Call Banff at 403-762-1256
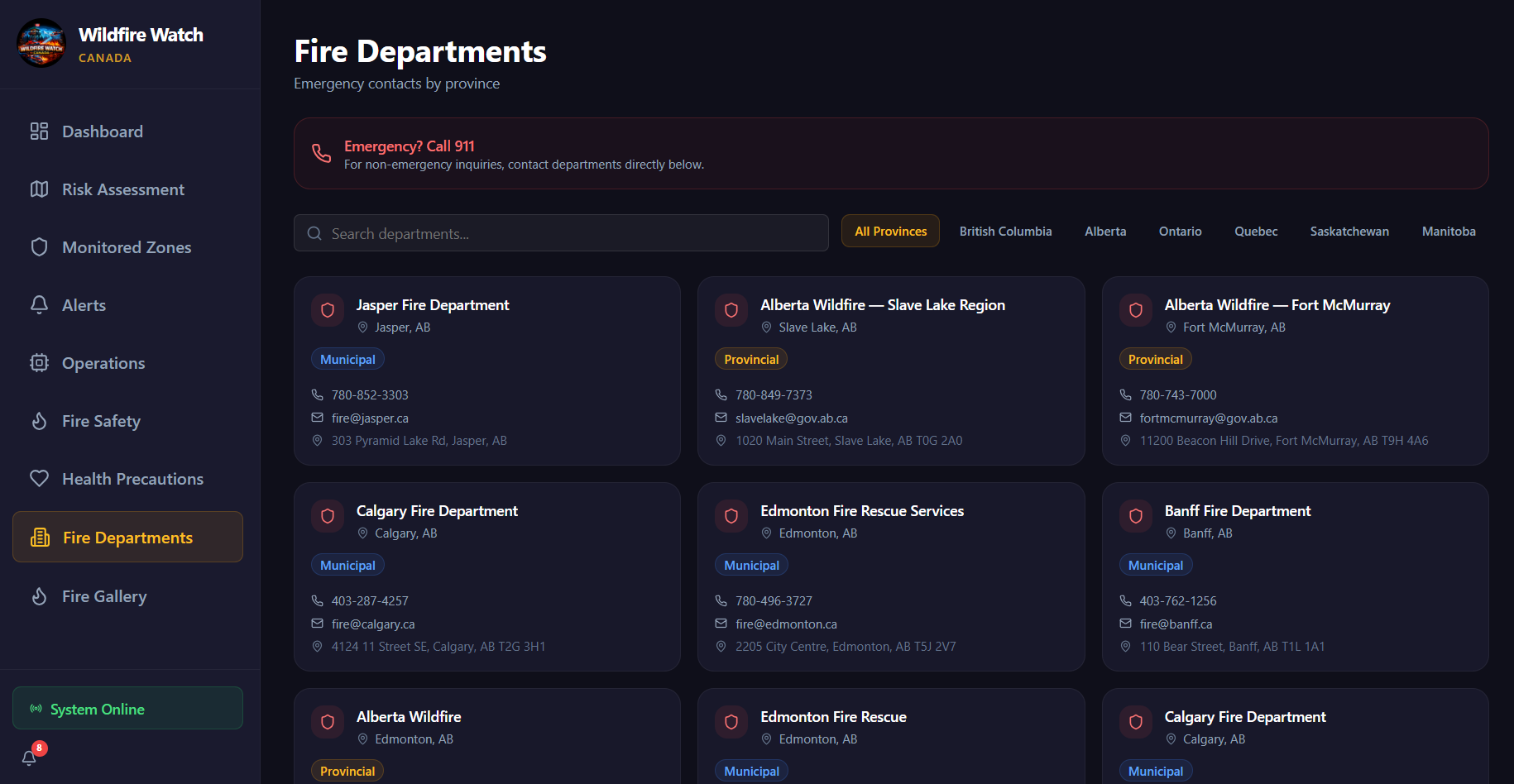 pos(1178,601)
